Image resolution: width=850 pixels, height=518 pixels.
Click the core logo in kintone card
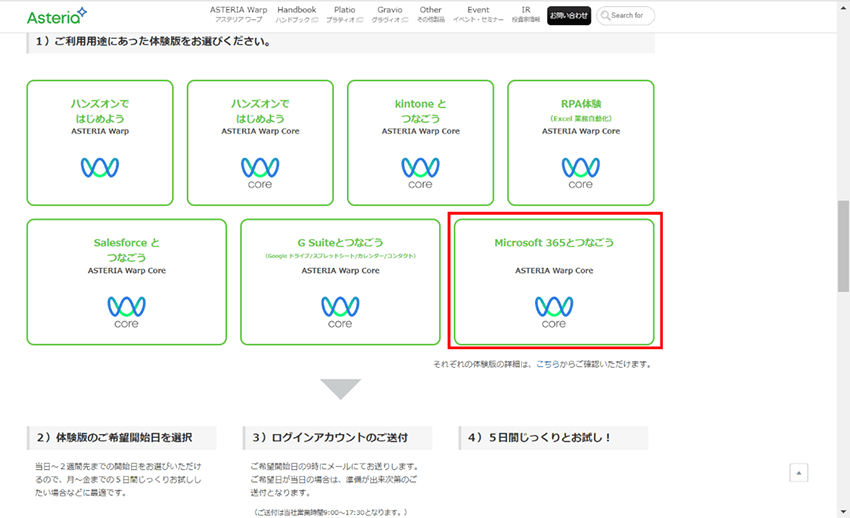pyautogui.click(x=421, y=173)
